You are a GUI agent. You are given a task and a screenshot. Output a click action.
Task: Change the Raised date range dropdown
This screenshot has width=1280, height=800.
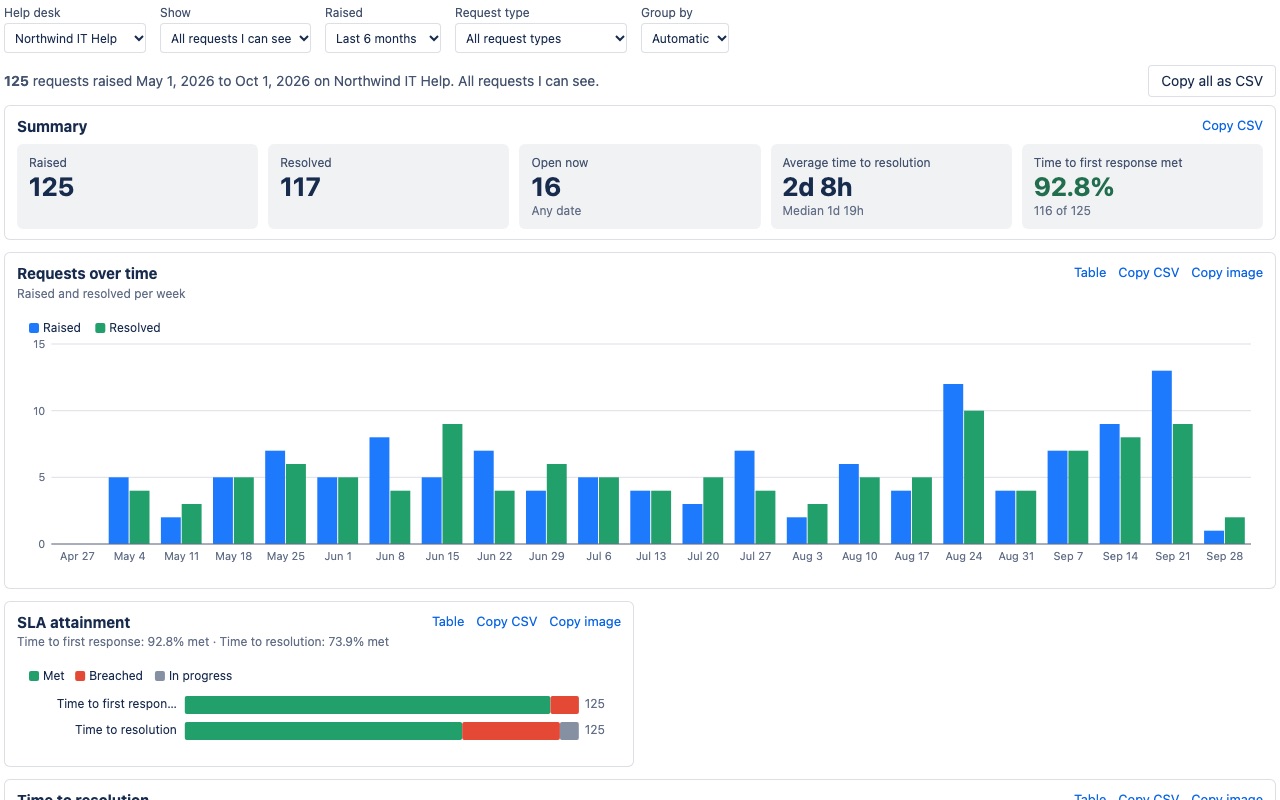[383, 39]
